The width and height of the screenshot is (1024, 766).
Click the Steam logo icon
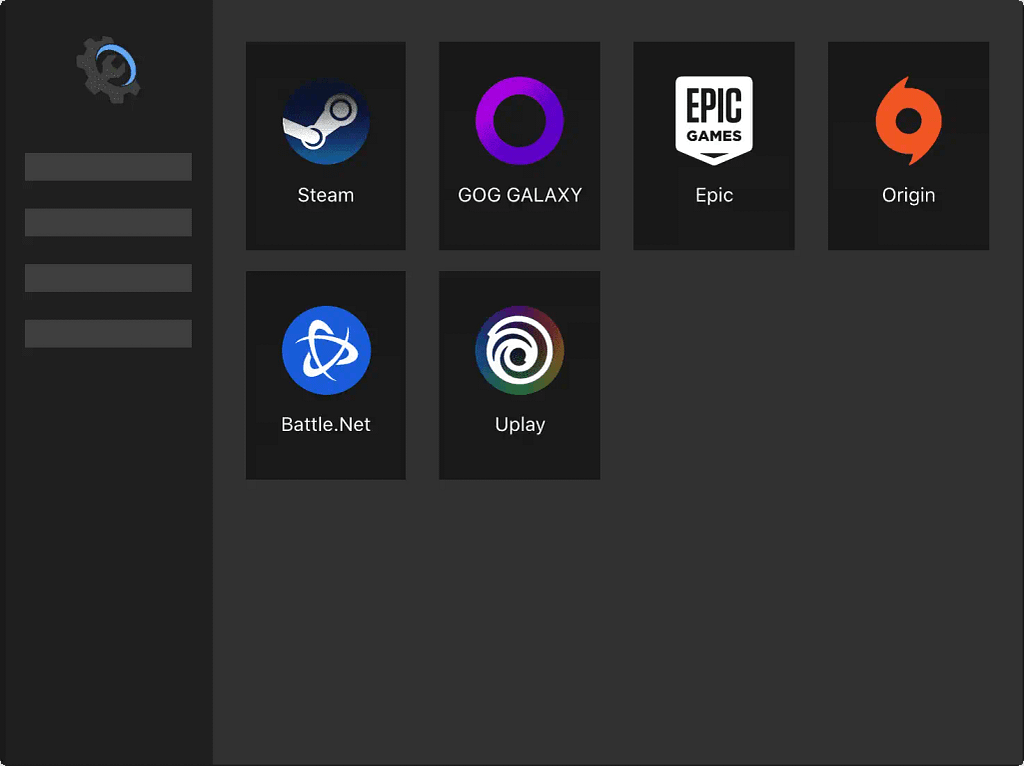[326, 122]
